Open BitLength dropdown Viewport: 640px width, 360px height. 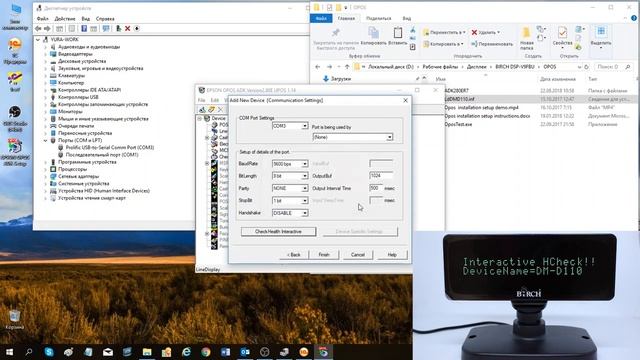290,176
